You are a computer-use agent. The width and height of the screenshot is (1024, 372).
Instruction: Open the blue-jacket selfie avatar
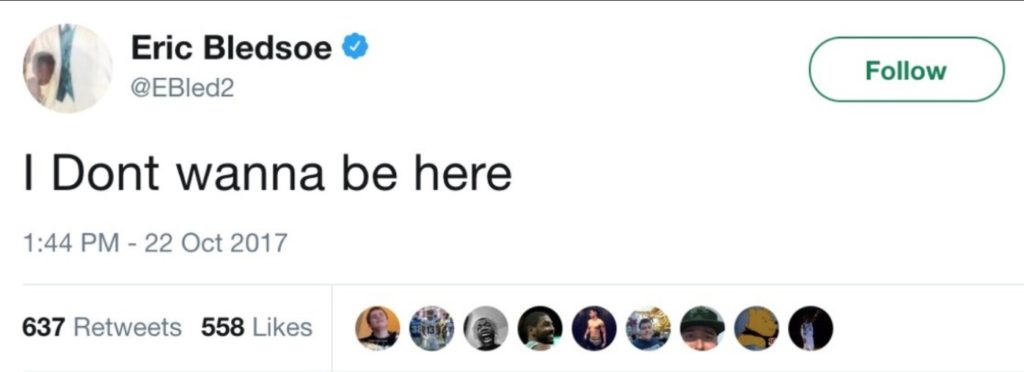tap(648, 328)
